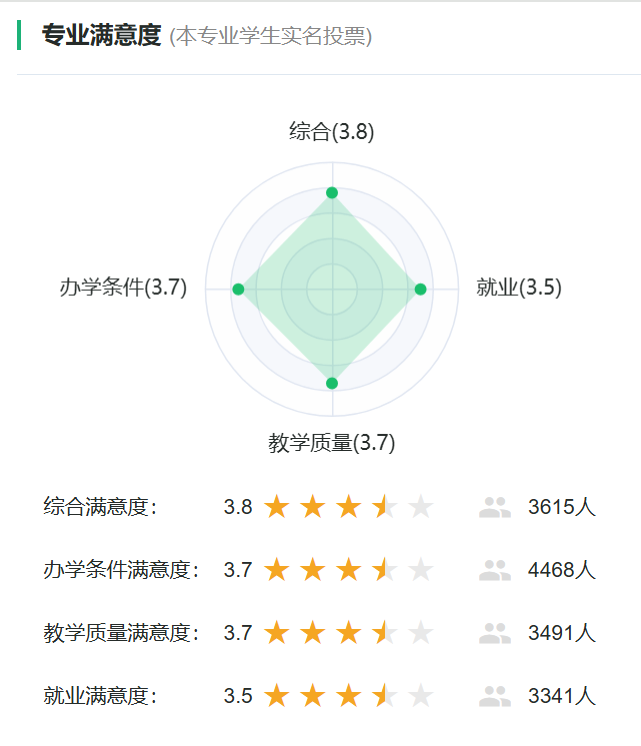Image resolution: width=641 pixels, height=746 pixels.
Task: Click the people icon beside 3615人
Action: (495, 507)
